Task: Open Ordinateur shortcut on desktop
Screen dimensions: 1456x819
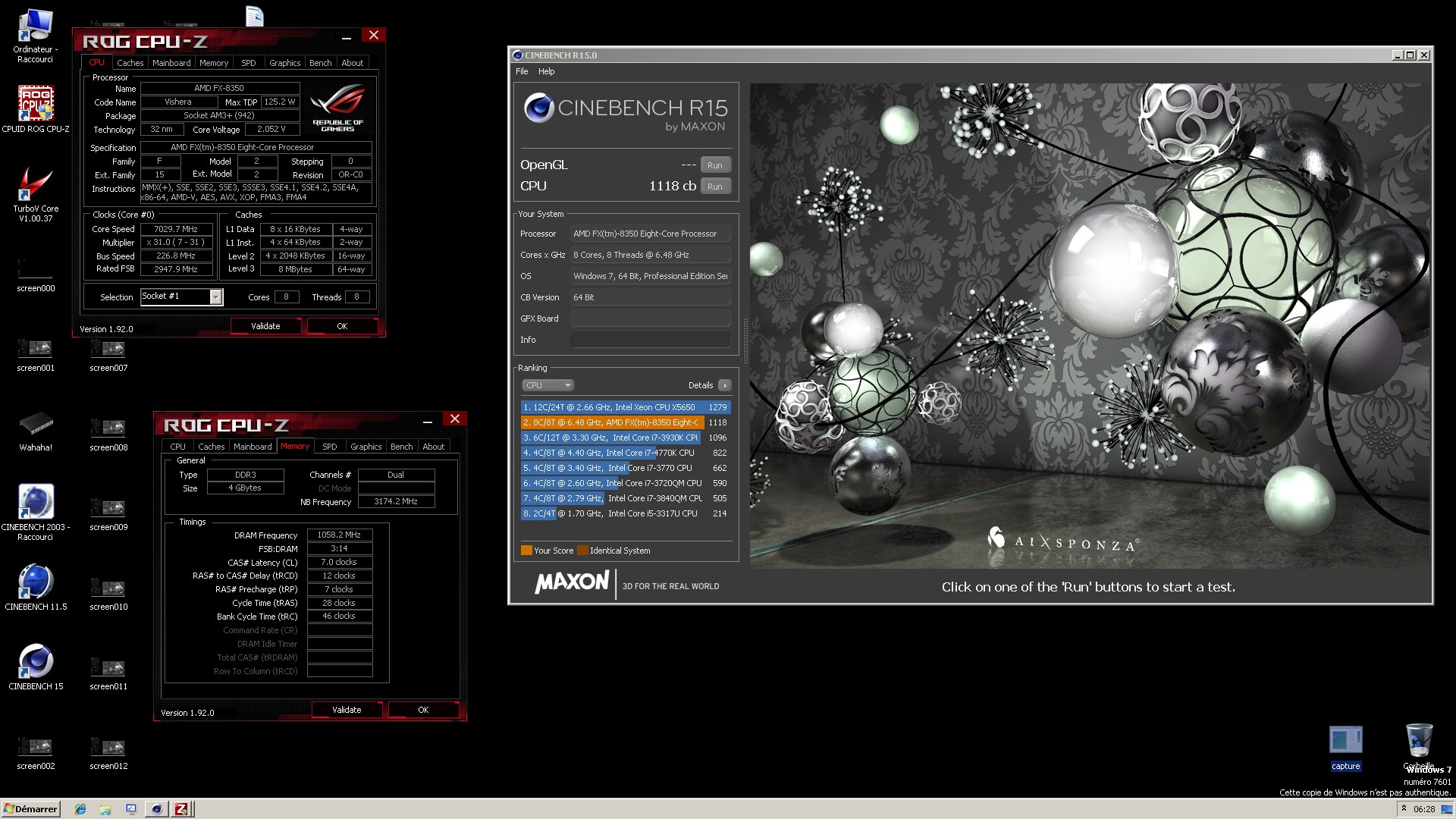Action: pyautogui.click(x=35, y=36)
